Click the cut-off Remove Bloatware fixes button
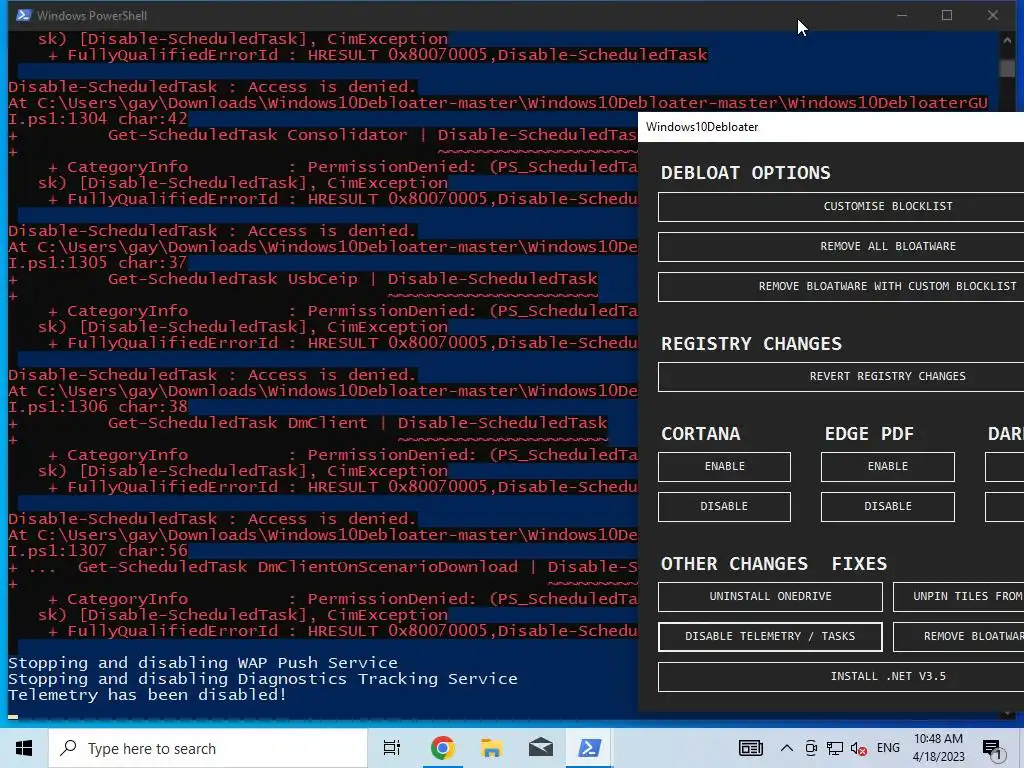1024x768 pixels. coord(959,636)
